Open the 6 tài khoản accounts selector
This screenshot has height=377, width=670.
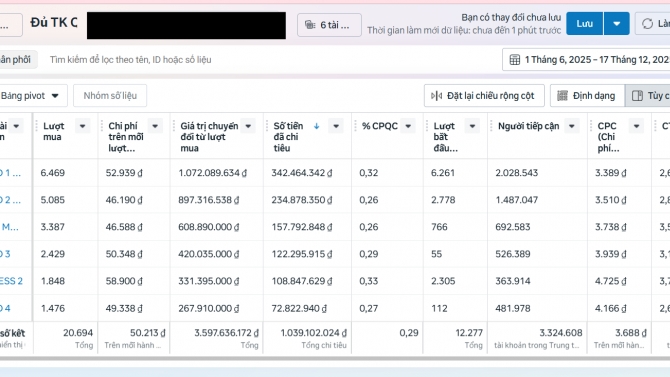click(x=329, y=25)
